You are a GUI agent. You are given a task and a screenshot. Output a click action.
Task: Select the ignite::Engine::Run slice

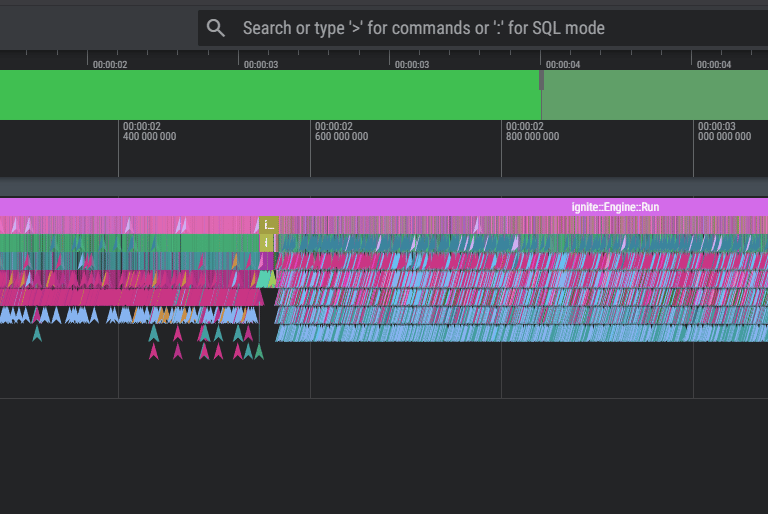[x=615, y=207]
